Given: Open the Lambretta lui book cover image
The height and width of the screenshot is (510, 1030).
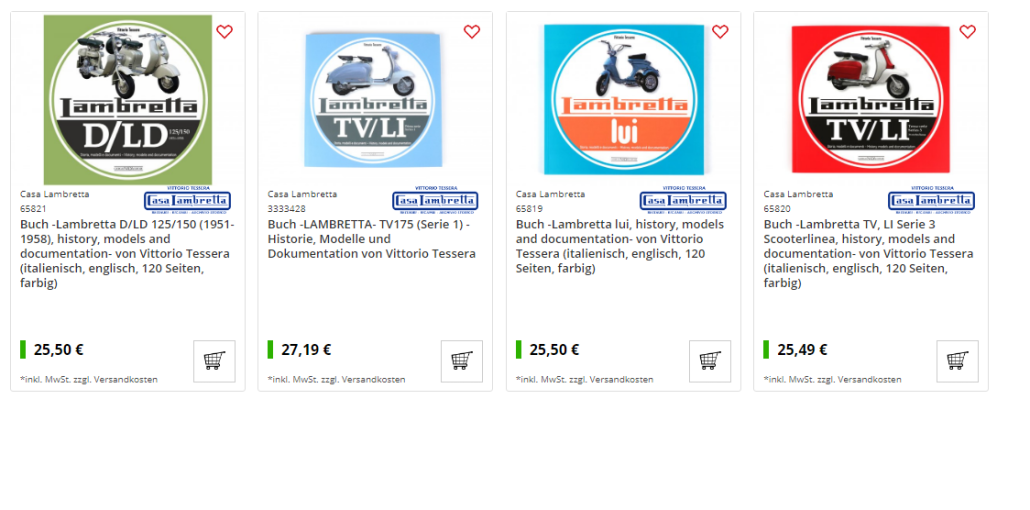Looking at the screenshot, I should tap(624, 99).
